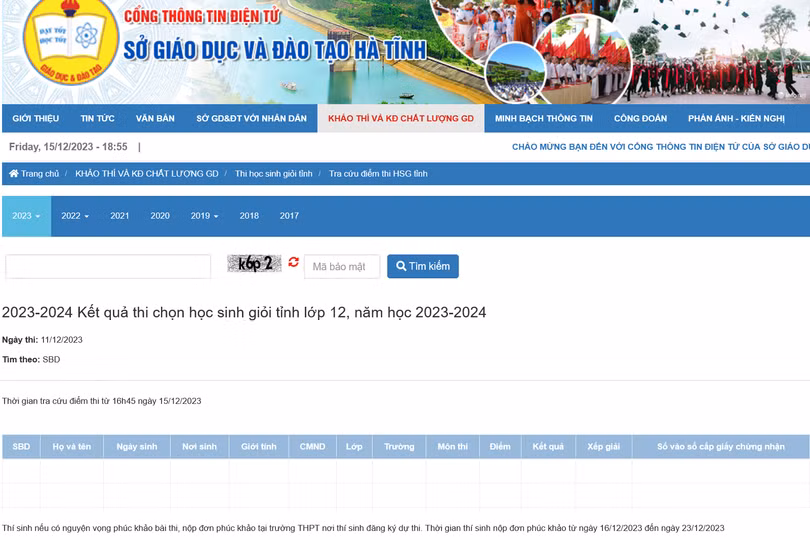This screenshot has height=540, width=810.
Task: Expand the 2019 year dropdown
Action: point(204,216)
